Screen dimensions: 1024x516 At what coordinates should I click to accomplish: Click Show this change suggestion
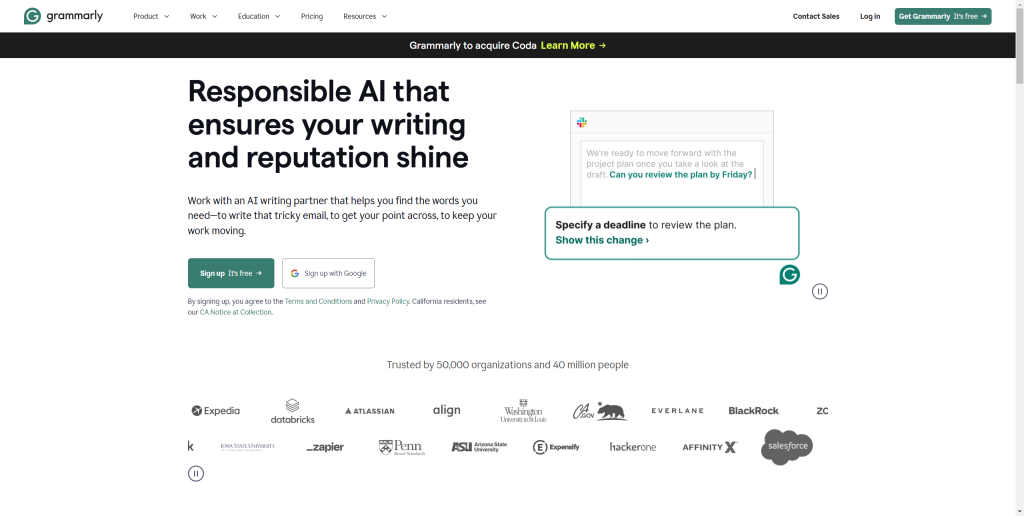602,240
